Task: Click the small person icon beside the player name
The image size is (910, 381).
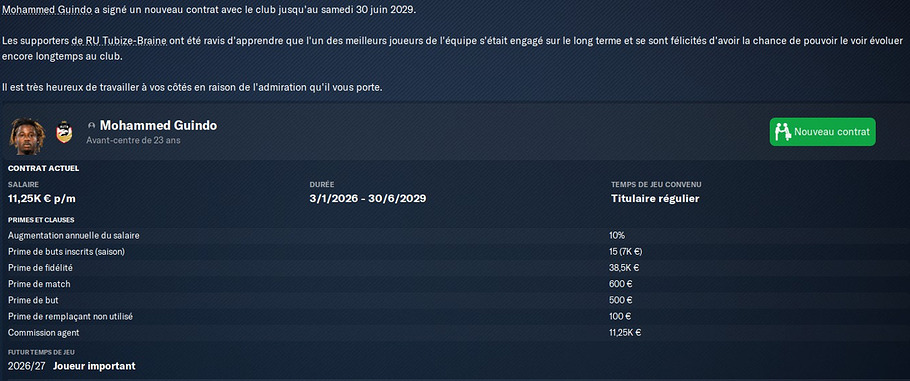Action: pyautogui.click(x=91, y=125)
